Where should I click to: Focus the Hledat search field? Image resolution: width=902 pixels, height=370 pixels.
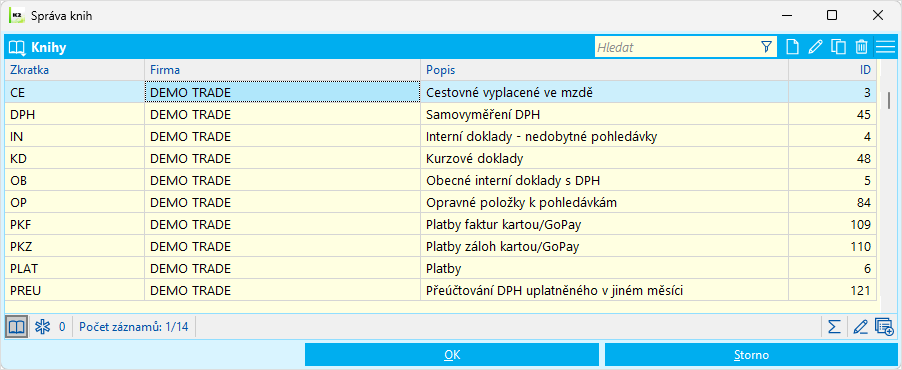pos(677,47)
